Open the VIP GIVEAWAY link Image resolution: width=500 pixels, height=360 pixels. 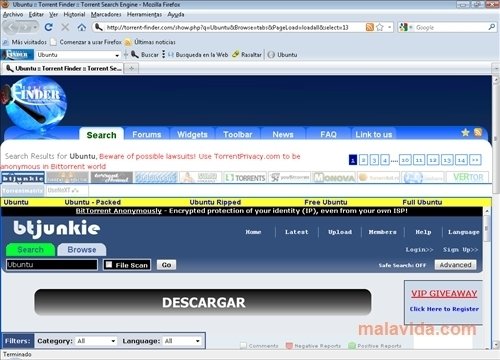tap(444, 294)
